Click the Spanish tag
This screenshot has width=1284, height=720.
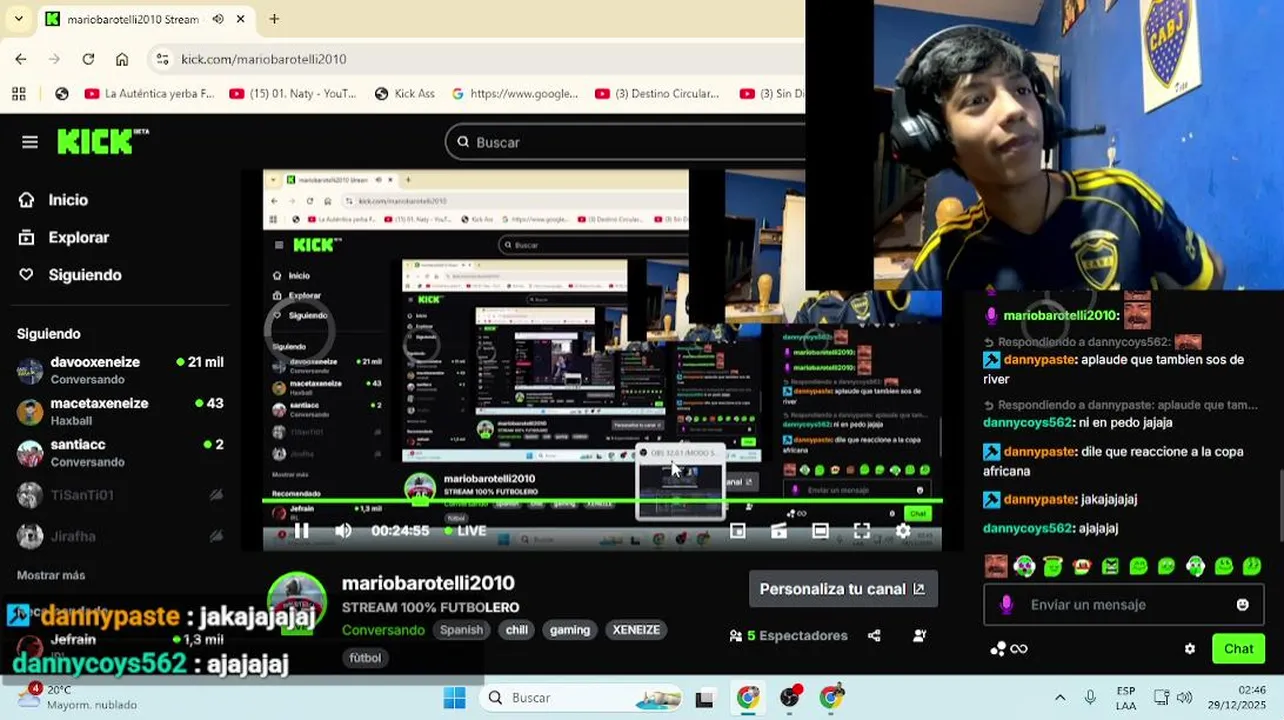coord(462,630)
